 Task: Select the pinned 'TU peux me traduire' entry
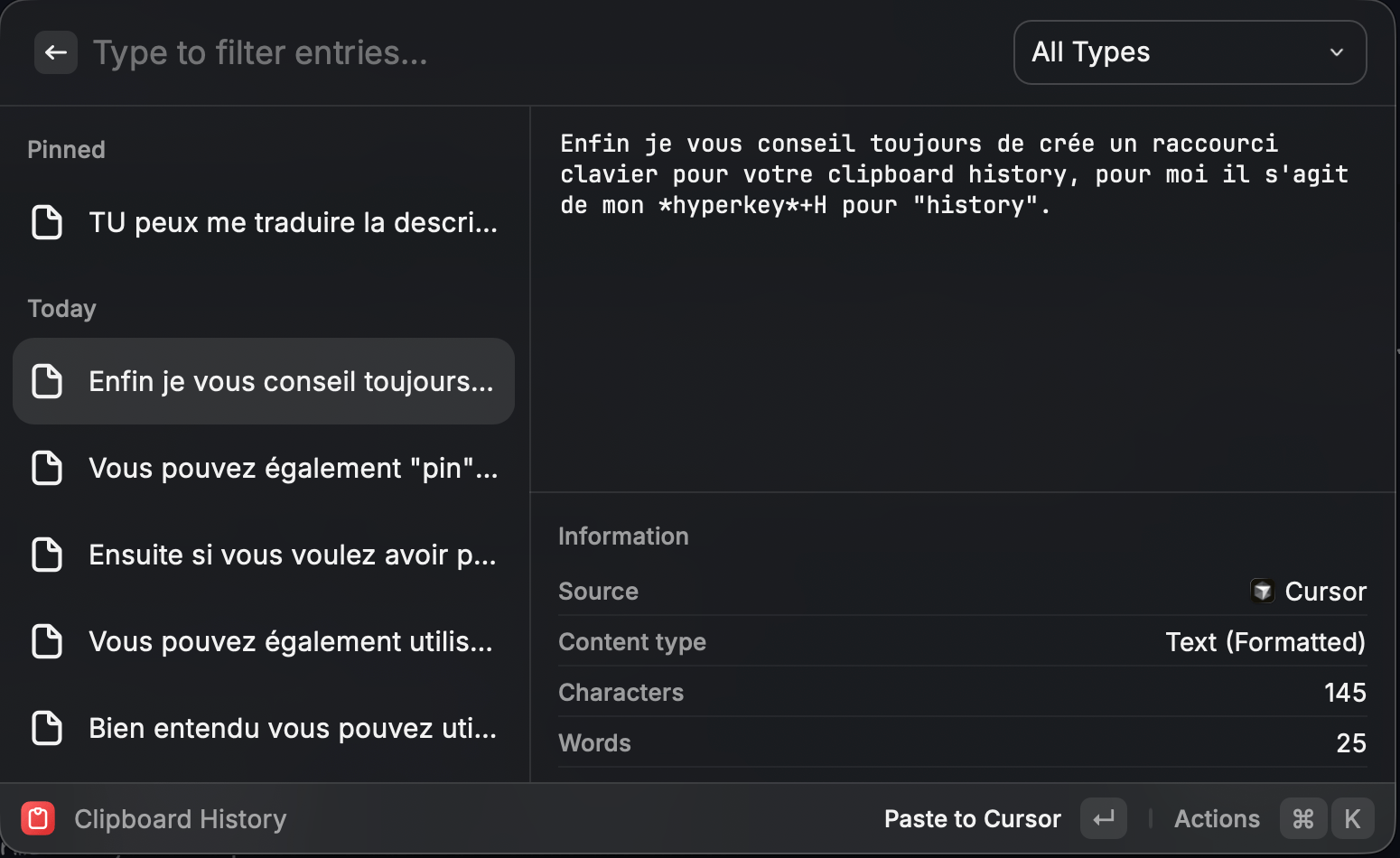click(293, 222)
